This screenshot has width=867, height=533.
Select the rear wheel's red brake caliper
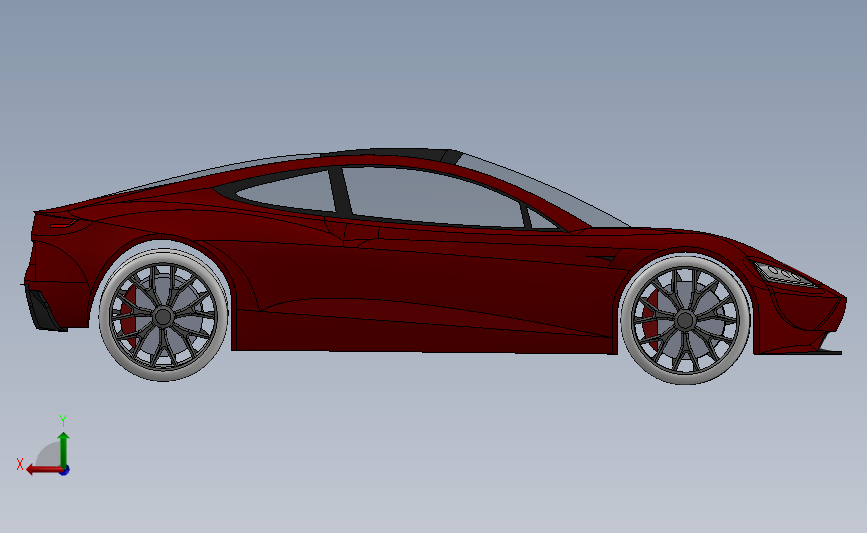129,316
